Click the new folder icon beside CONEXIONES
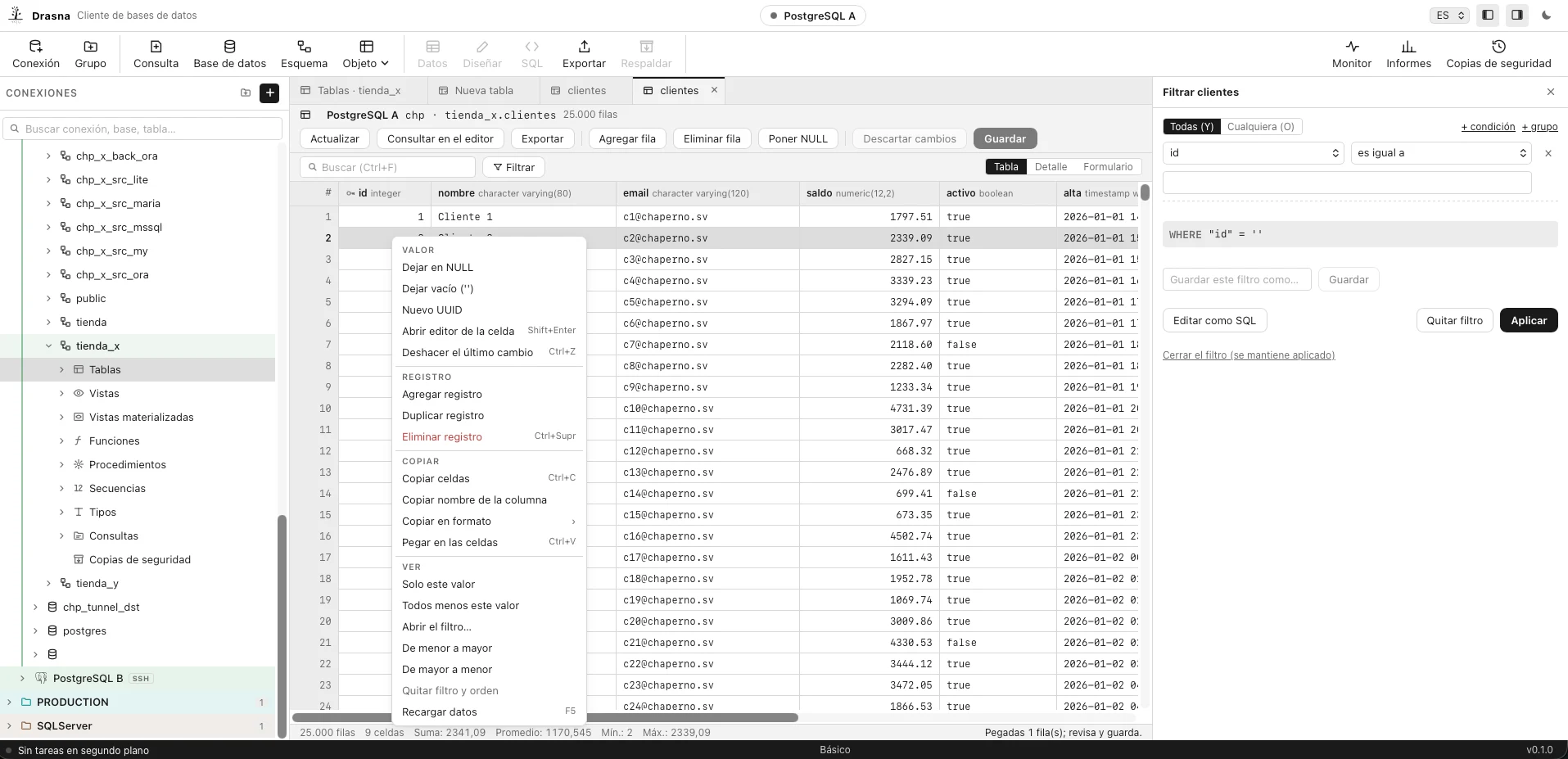Screen dimensions: 1568x759 pyautogui.click(x=246, y=93)
